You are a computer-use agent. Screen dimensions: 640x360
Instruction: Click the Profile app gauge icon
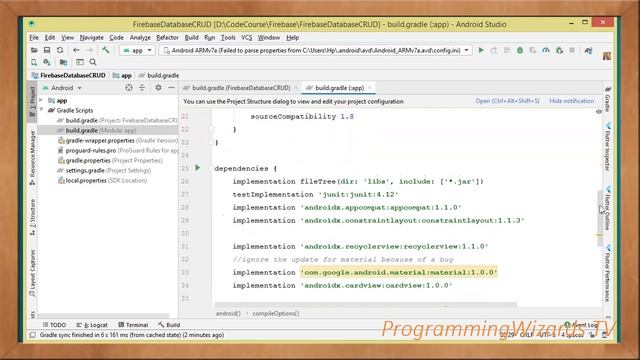546,50
